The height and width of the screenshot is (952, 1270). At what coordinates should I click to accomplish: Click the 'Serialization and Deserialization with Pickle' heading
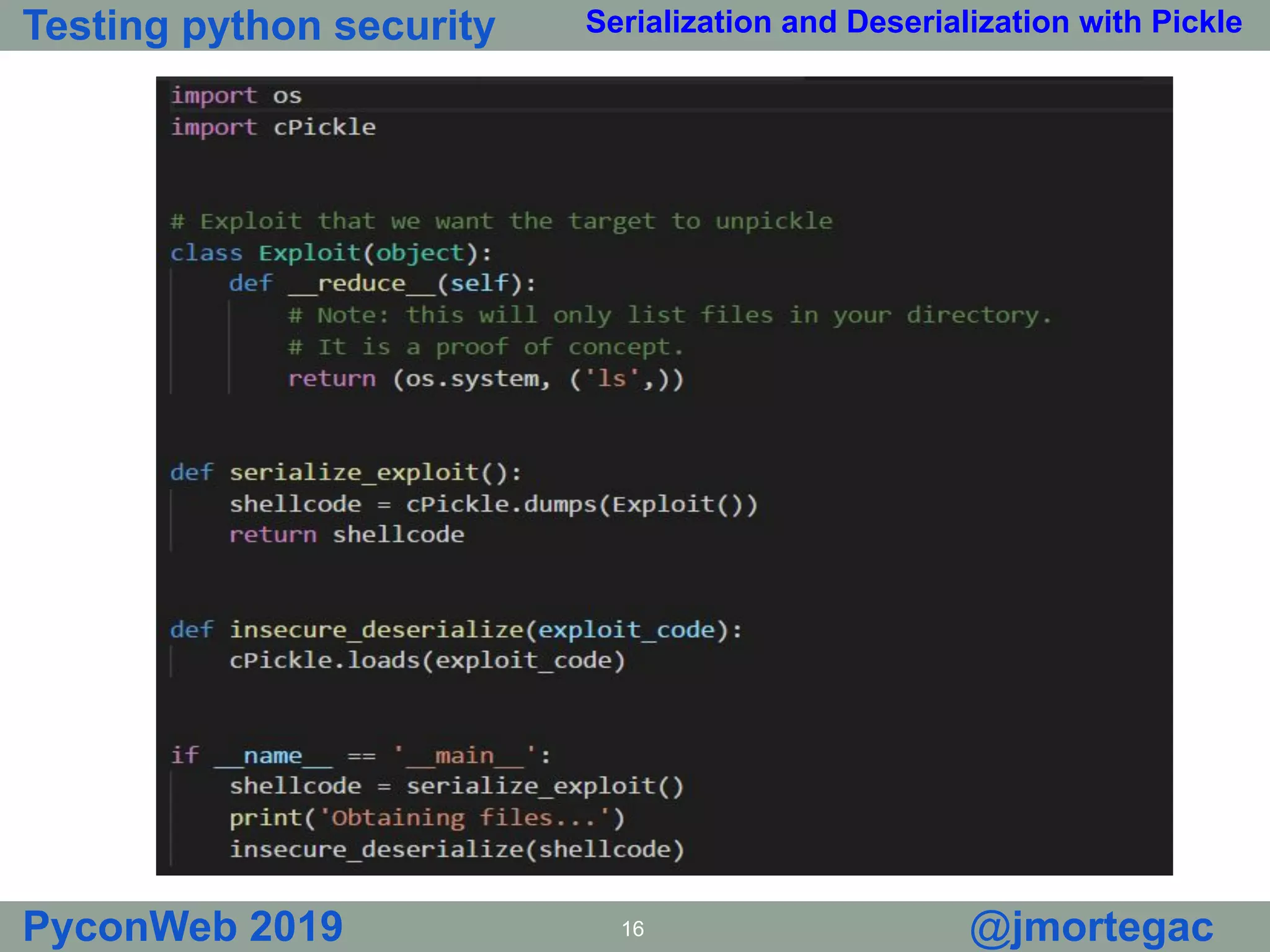click(913, 22)
